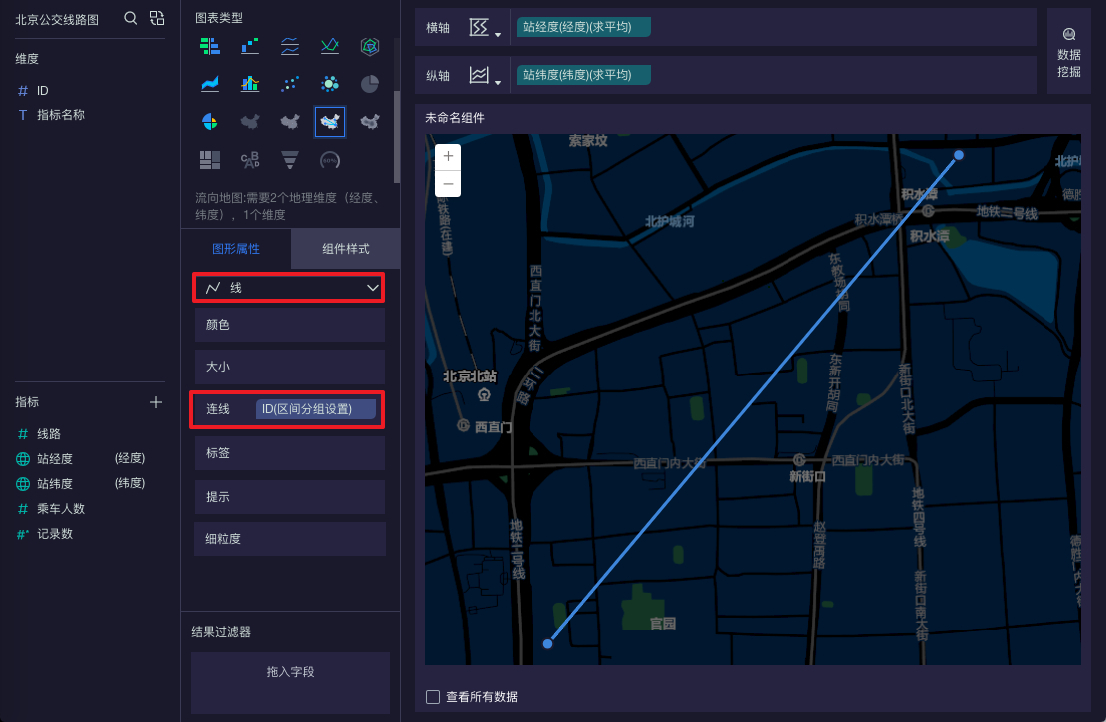Select the point map chart icon
The image size is (1106, 722).
[290, 122]
